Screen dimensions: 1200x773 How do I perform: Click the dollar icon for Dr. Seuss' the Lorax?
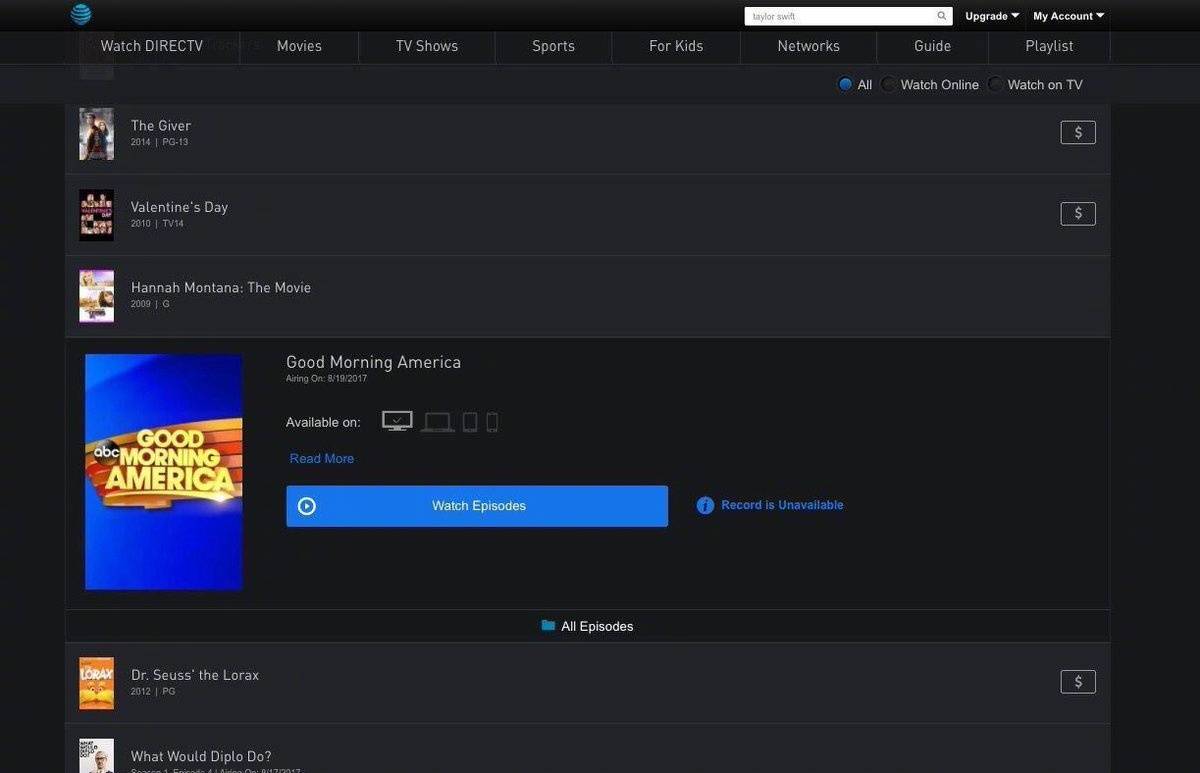(1078, 682)
